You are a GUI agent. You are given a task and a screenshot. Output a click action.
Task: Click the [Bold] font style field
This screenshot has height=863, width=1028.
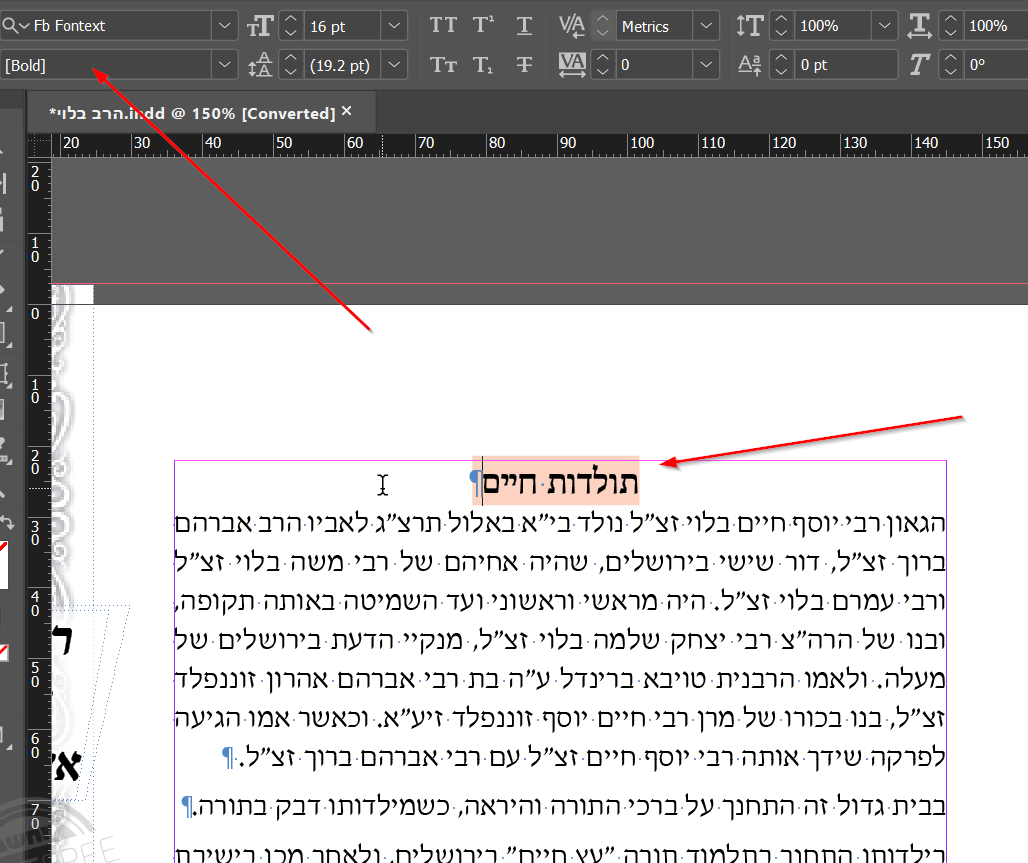[106, 65]
